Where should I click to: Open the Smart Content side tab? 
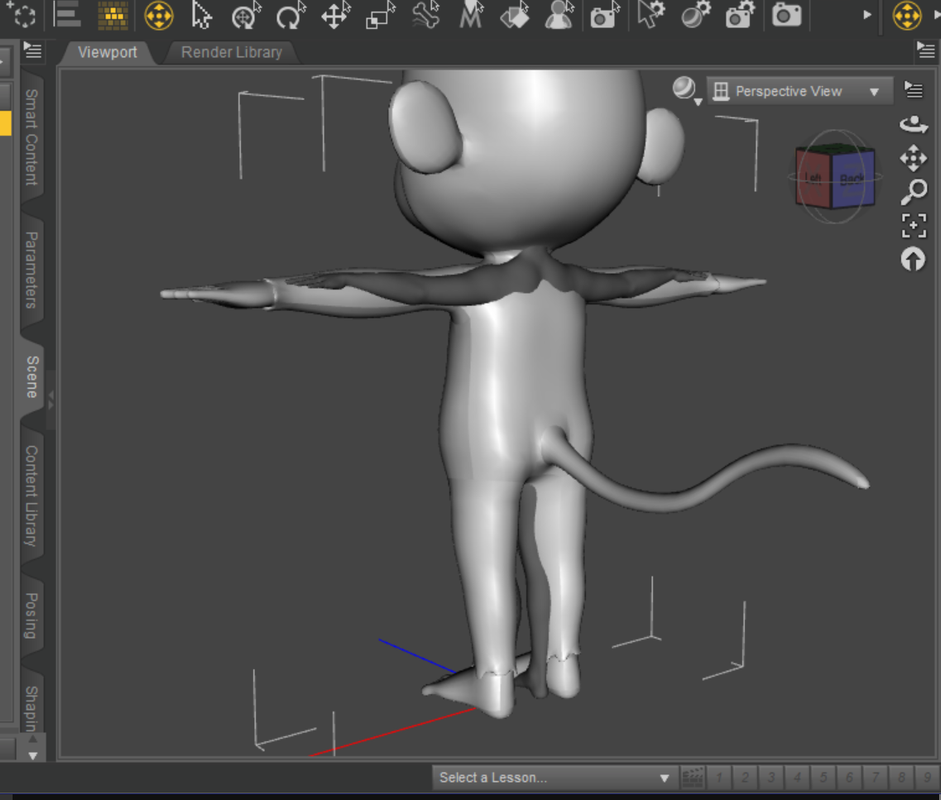[32, 137]
